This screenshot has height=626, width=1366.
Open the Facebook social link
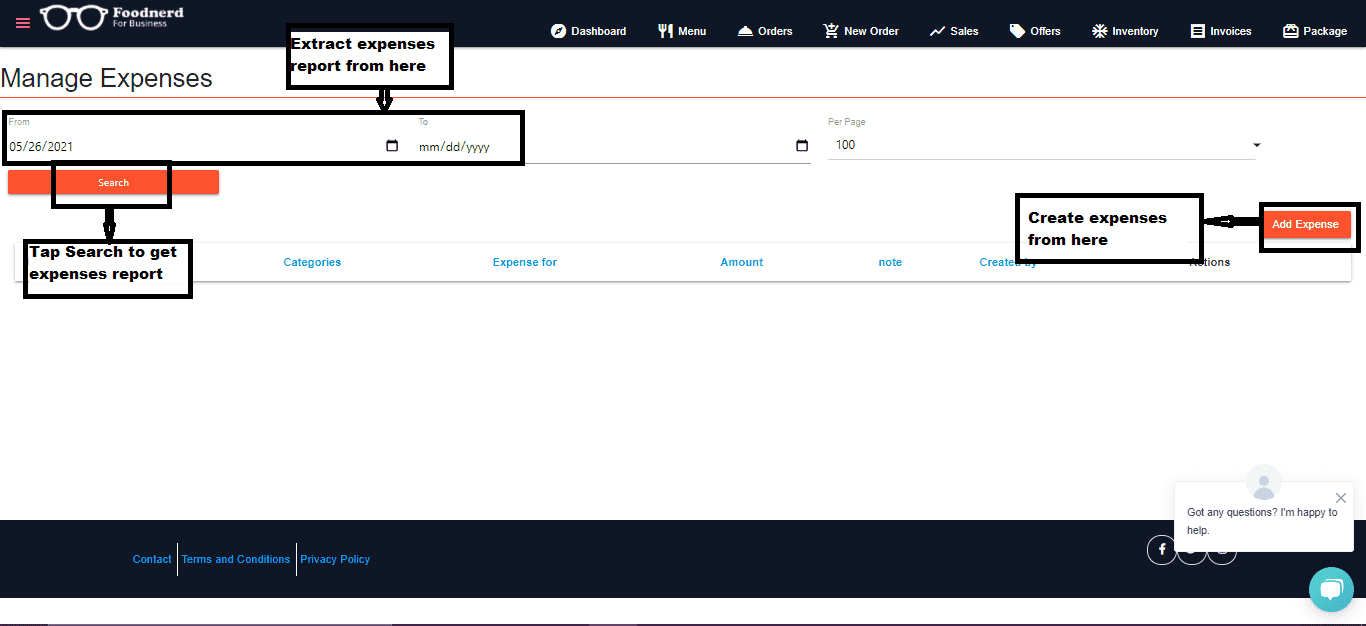[x=1161, y=549]
